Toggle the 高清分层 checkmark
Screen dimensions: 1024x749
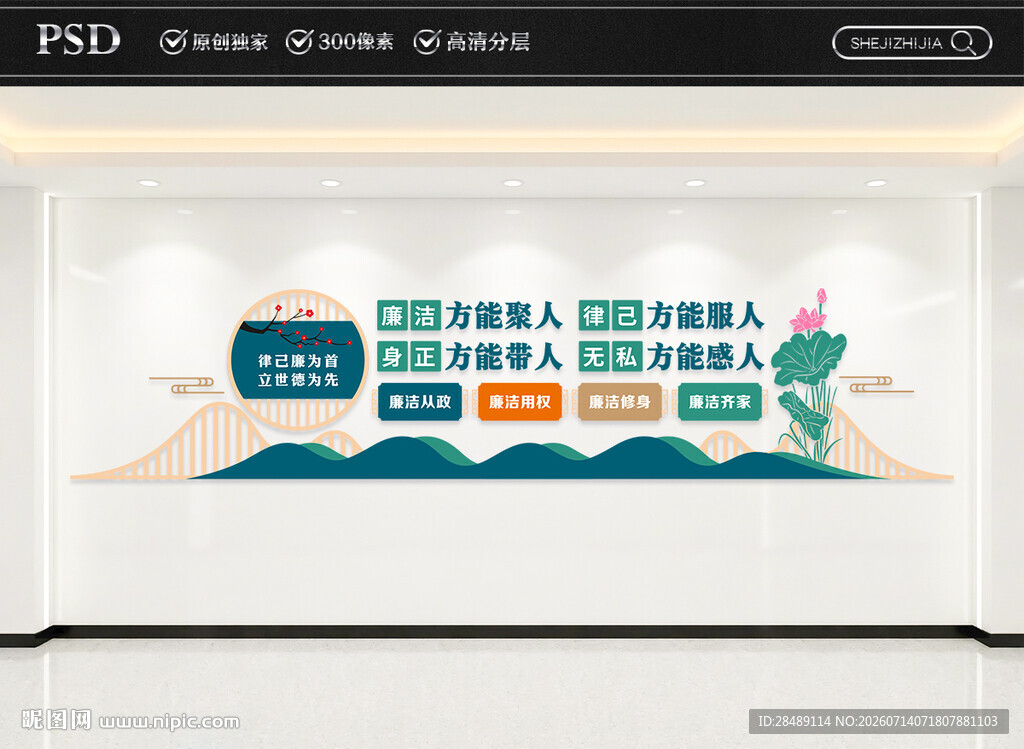426,42
